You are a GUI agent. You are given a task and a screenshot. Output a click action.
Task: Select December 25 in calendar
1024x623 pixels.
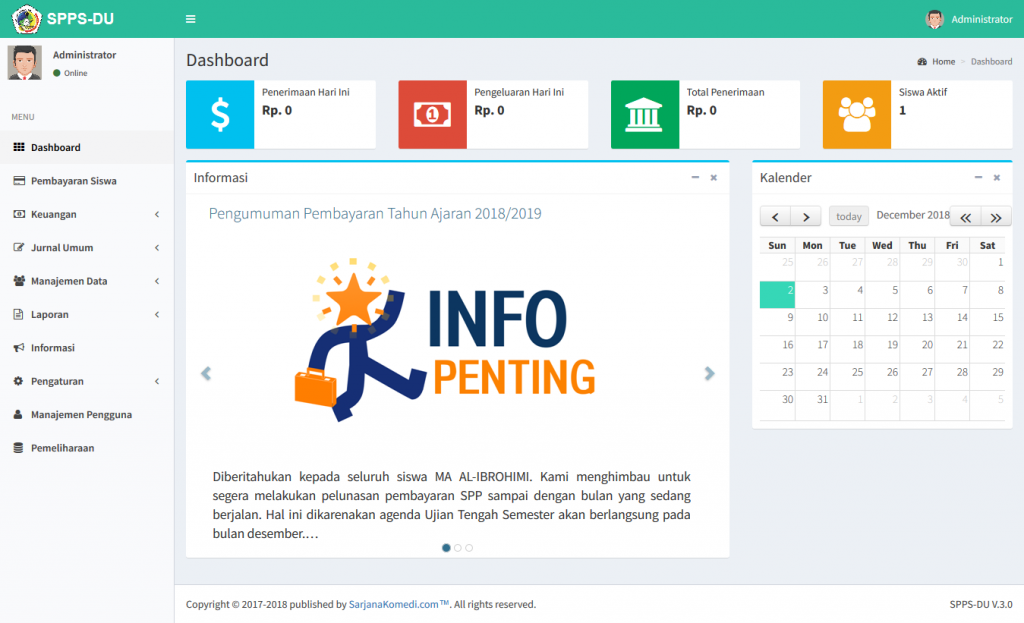[x=847, y=377]
